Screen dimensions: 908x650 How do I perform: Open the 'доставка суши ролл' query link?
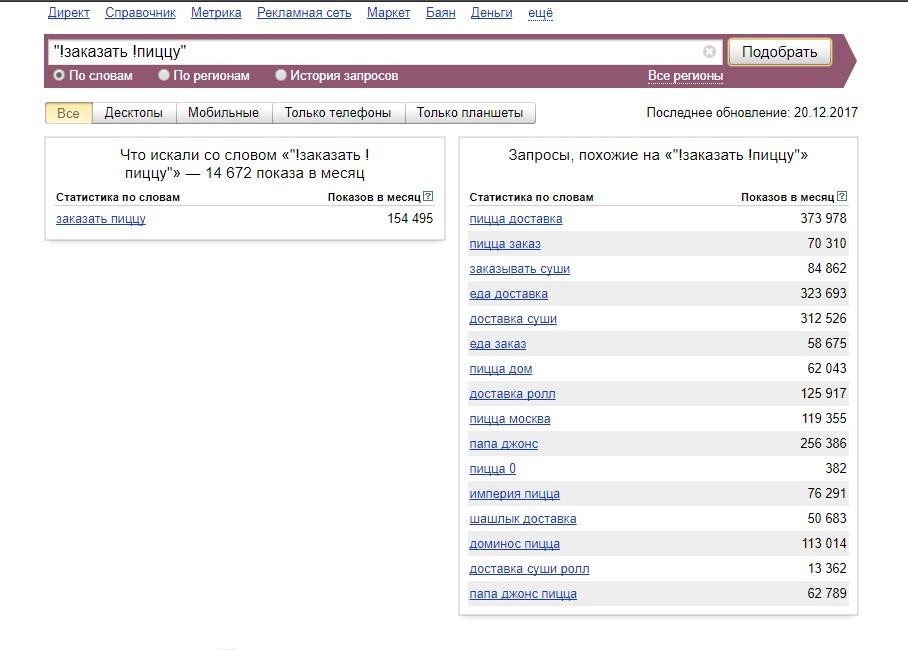click(529, 569)
